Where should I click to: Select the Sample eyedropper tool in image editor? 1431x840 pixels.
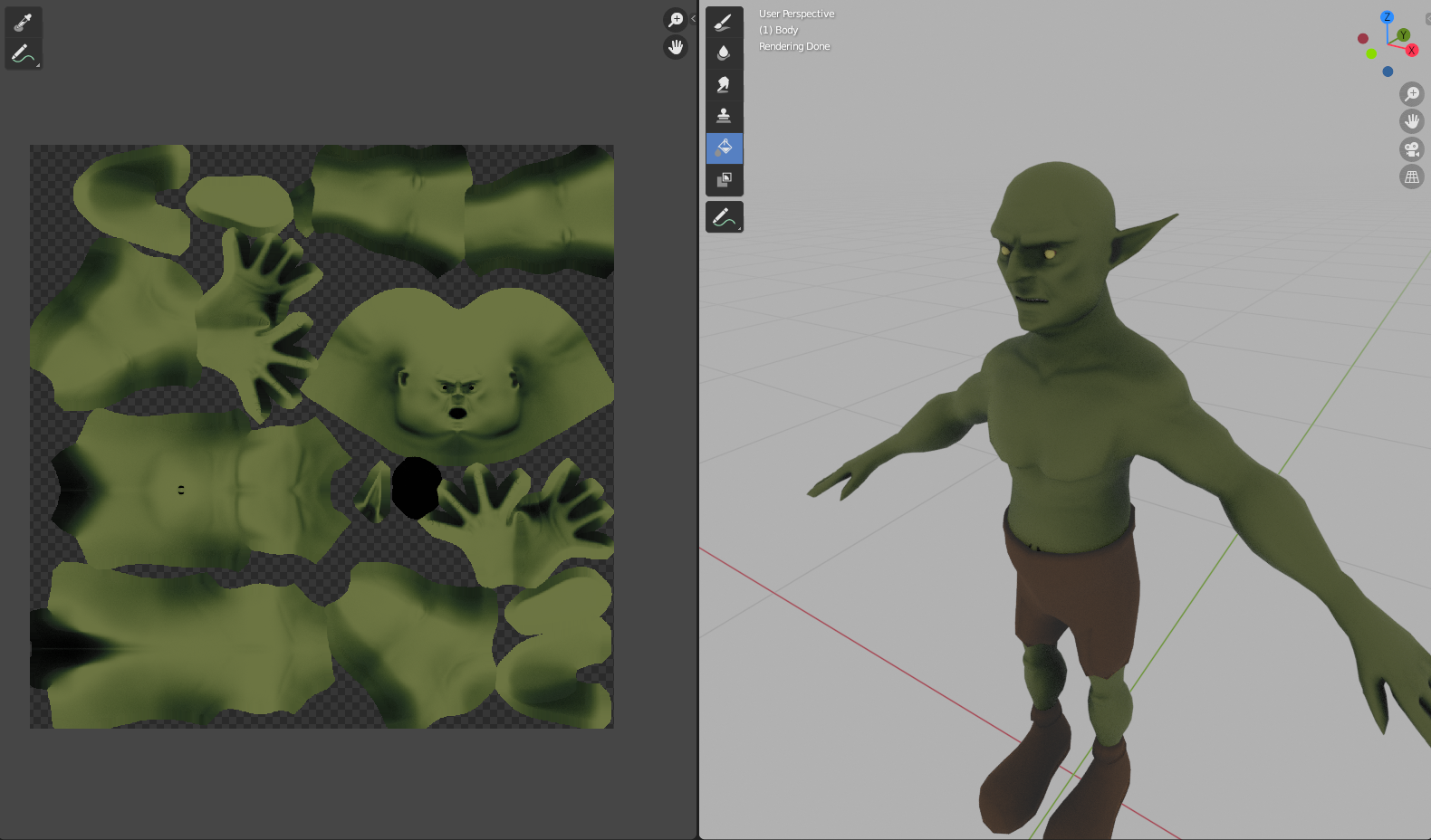pos(24,22)
